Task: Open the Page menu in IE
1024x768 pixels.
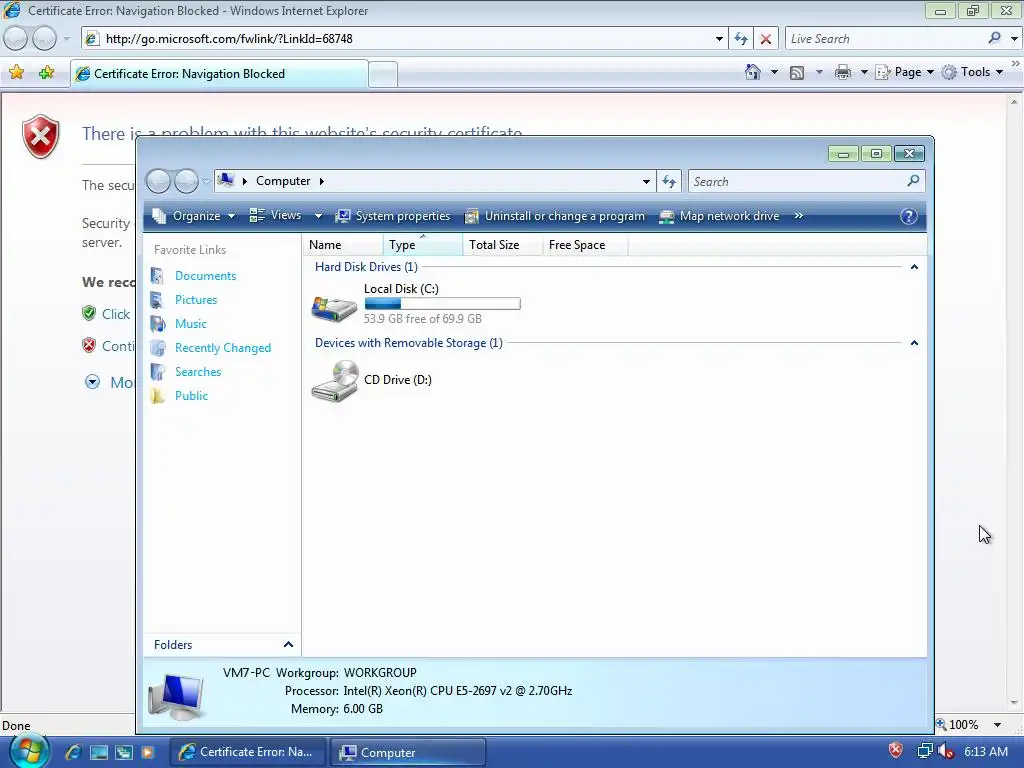Action: click(904, 72)
